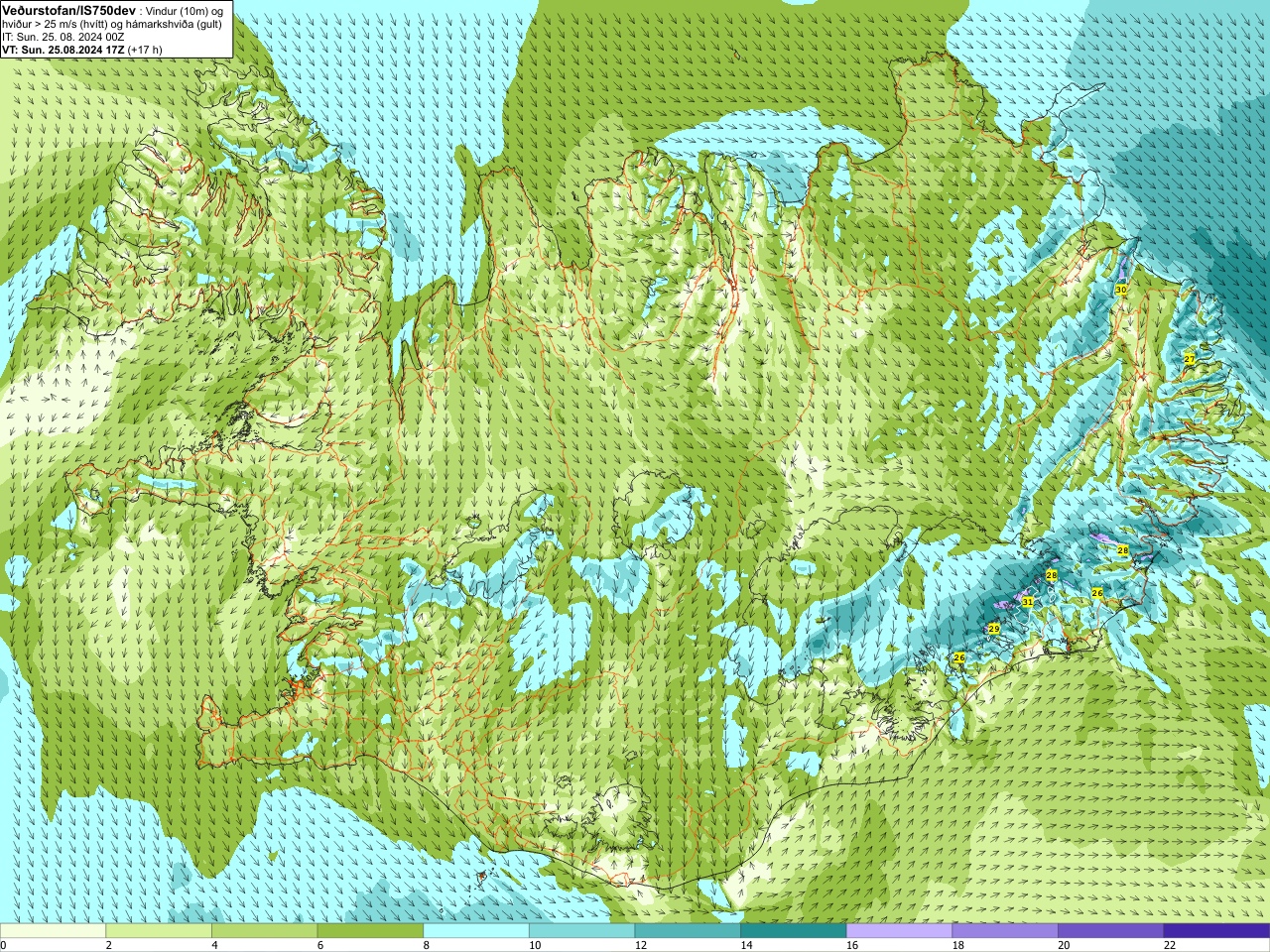Viewport: 1270px width, 952px height.
Task: Click the legend scale number 22
Action: (1169, 945)
